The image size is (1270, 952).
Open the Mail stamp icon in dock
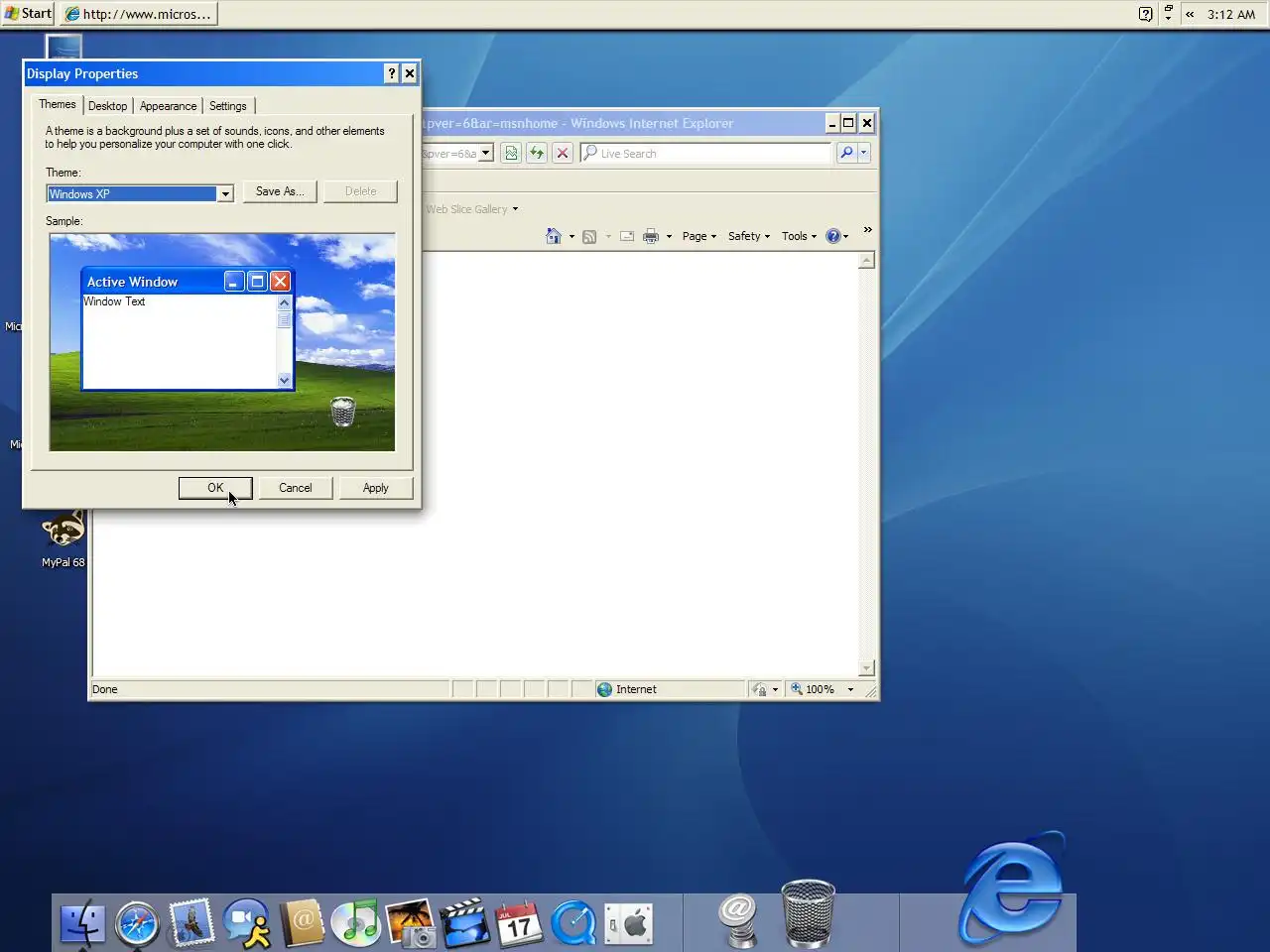(191, 922)
